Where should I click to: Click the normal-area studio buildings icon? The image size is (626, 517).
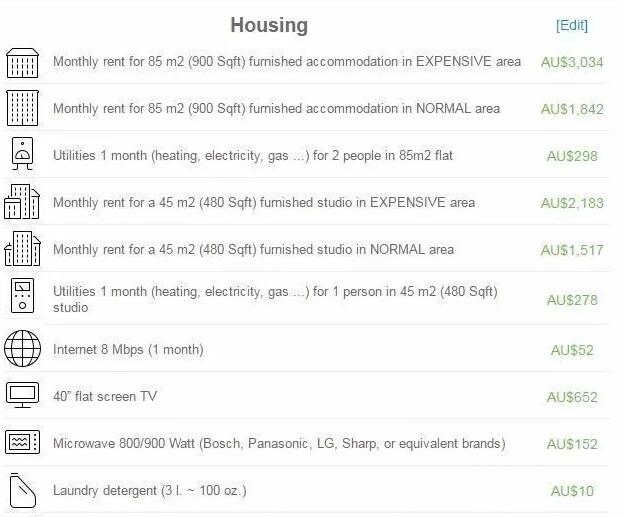pos(22,249)
